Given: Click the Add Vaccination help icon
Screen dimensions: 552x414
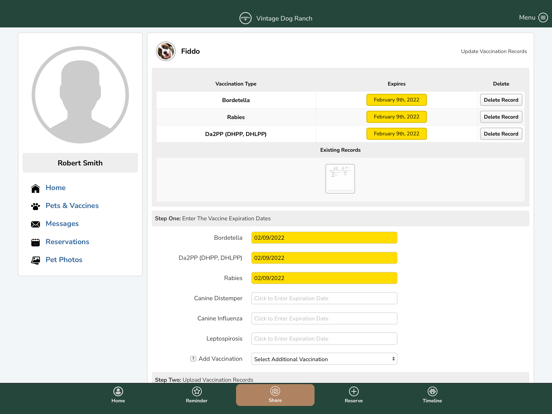Looking at the screenshot, I should coord(193,359).
